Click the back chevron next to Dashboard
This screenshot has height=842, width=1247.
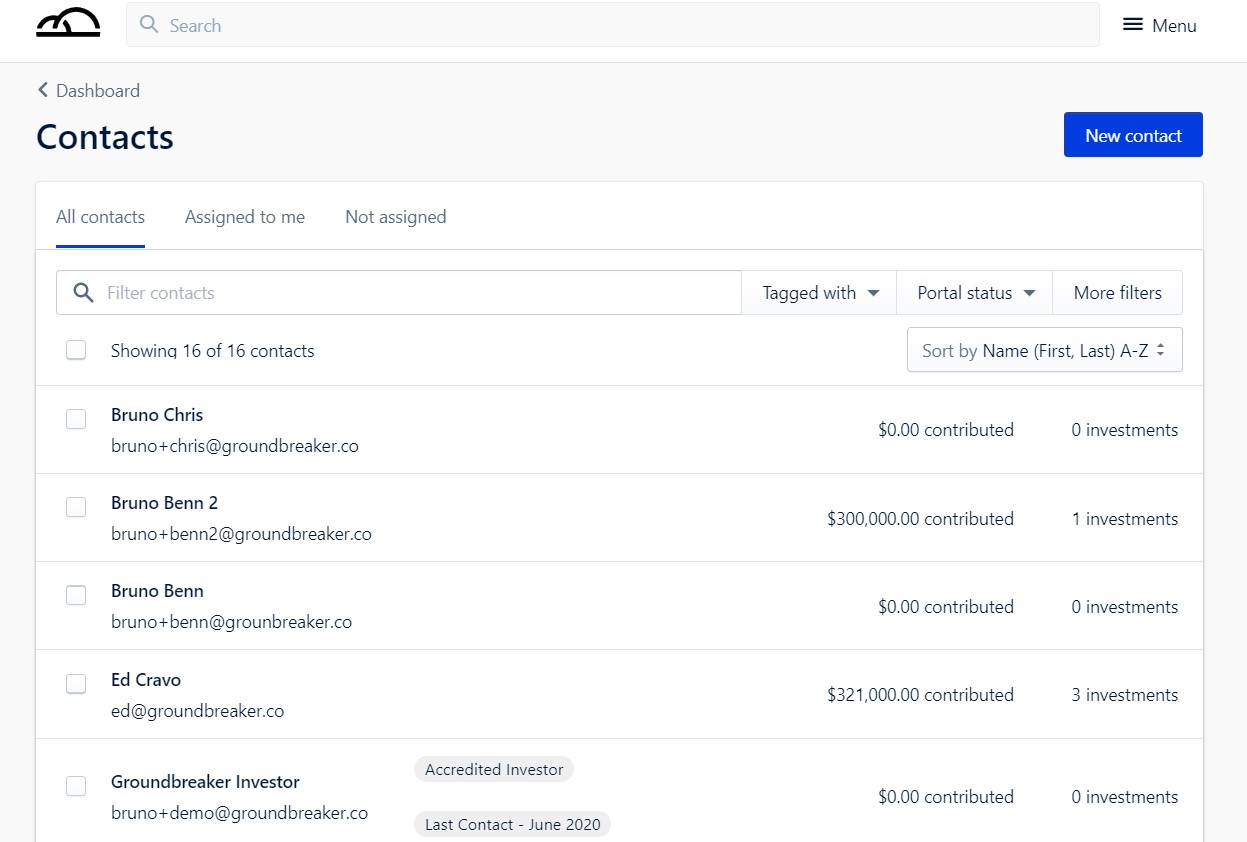point(42,90)
